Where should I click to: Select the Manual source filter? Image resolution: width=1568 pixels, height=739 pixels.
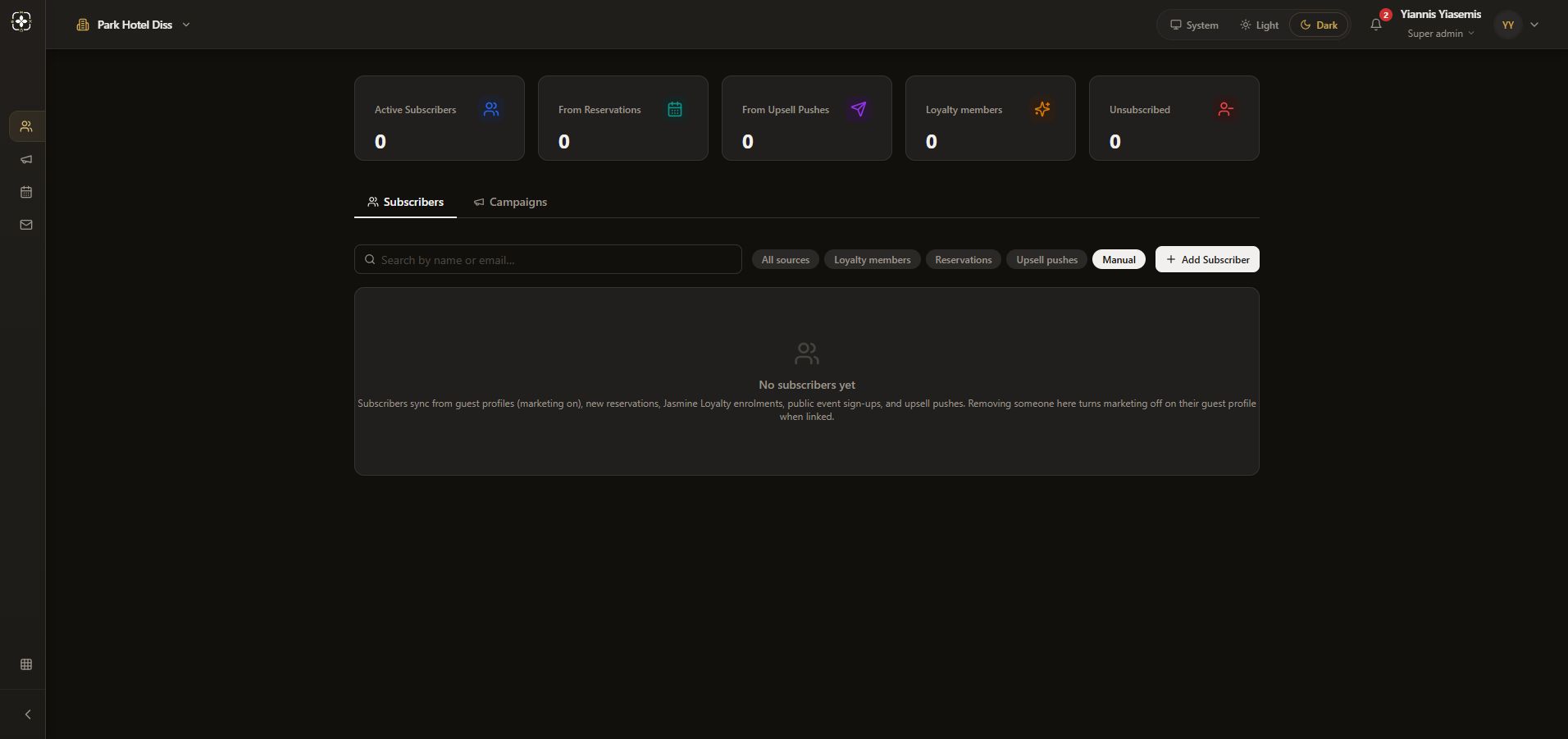click(1119, 259)
